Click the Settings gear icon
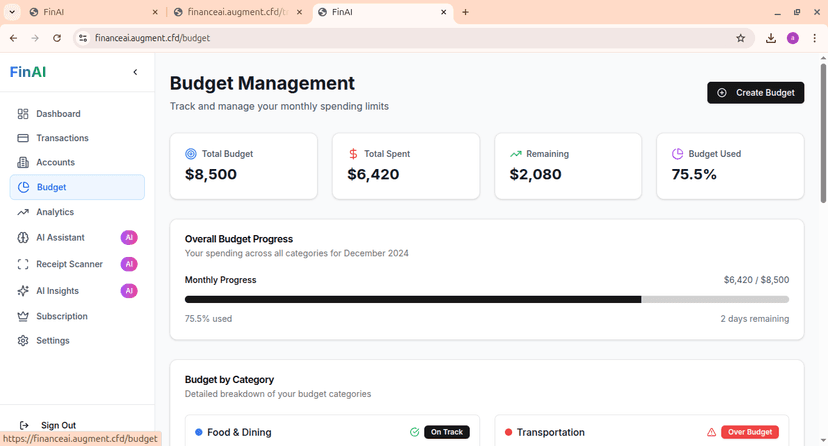The width and height of the screenshot is (828, 446). pos(23,340)
